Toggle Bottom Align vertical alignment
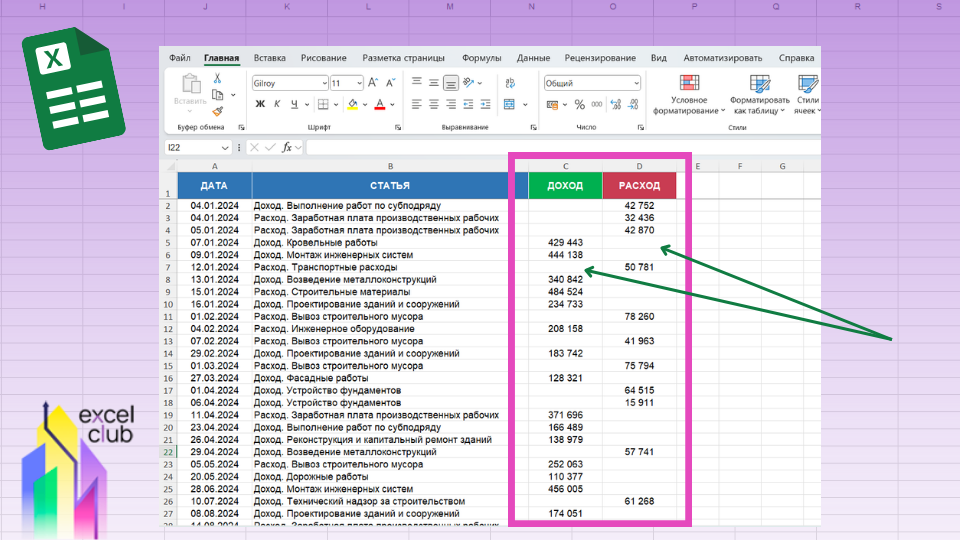 point(451,82)
